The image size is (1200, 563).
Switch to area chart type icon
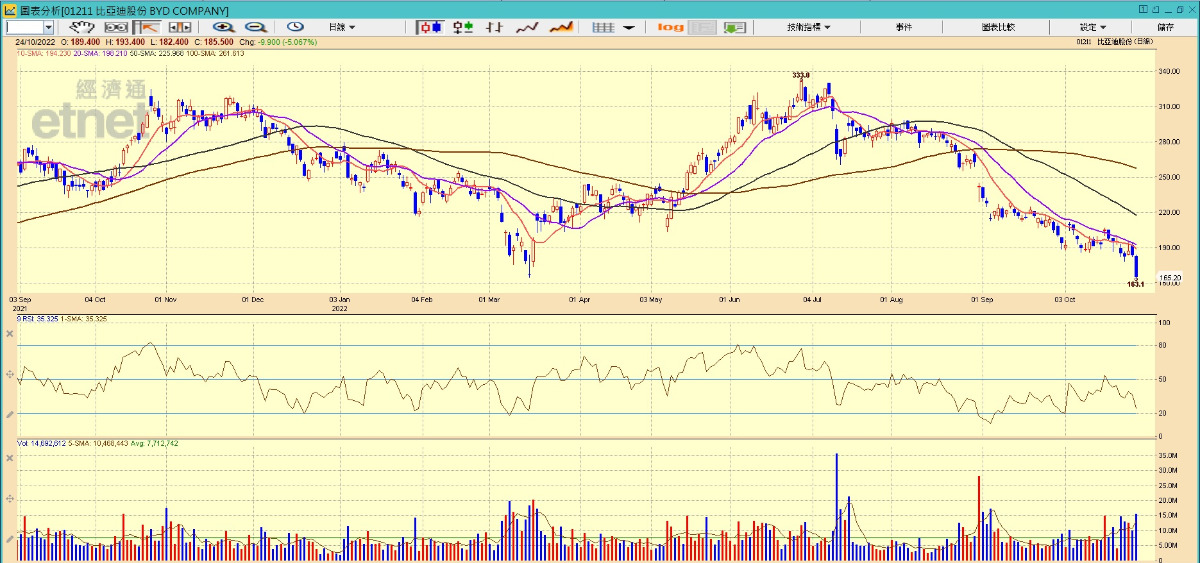560,27
